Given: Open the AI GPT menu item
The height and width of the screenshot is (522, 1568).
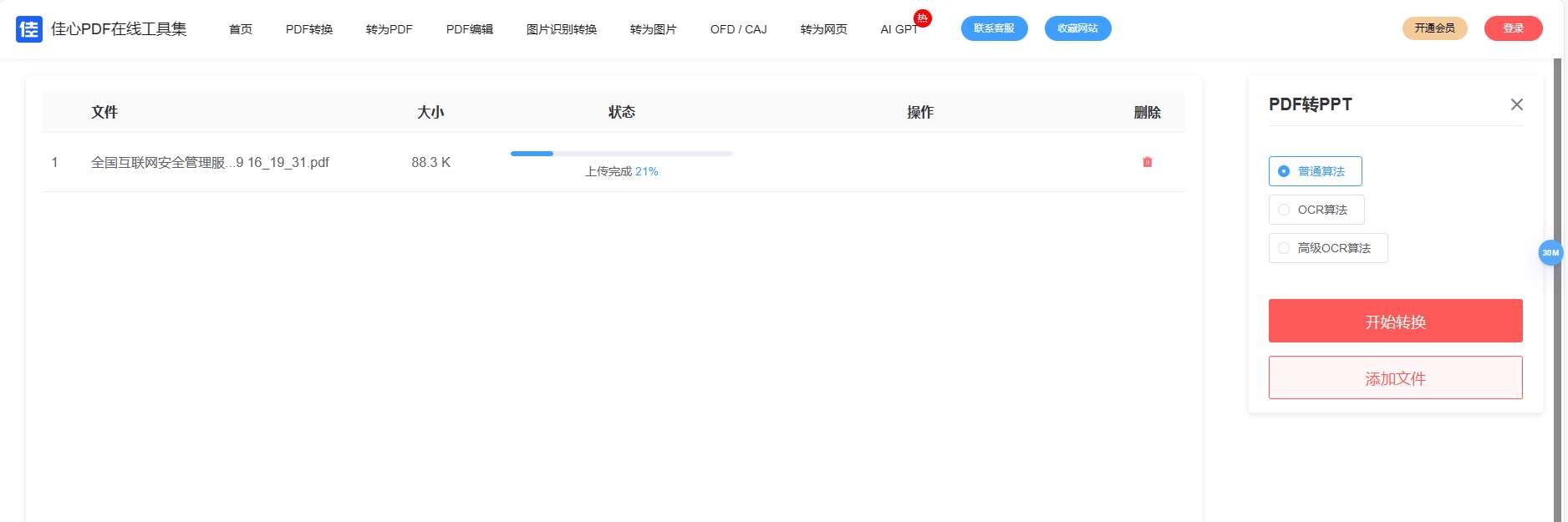Looking at the screenshot, I should tap(899, 29).
